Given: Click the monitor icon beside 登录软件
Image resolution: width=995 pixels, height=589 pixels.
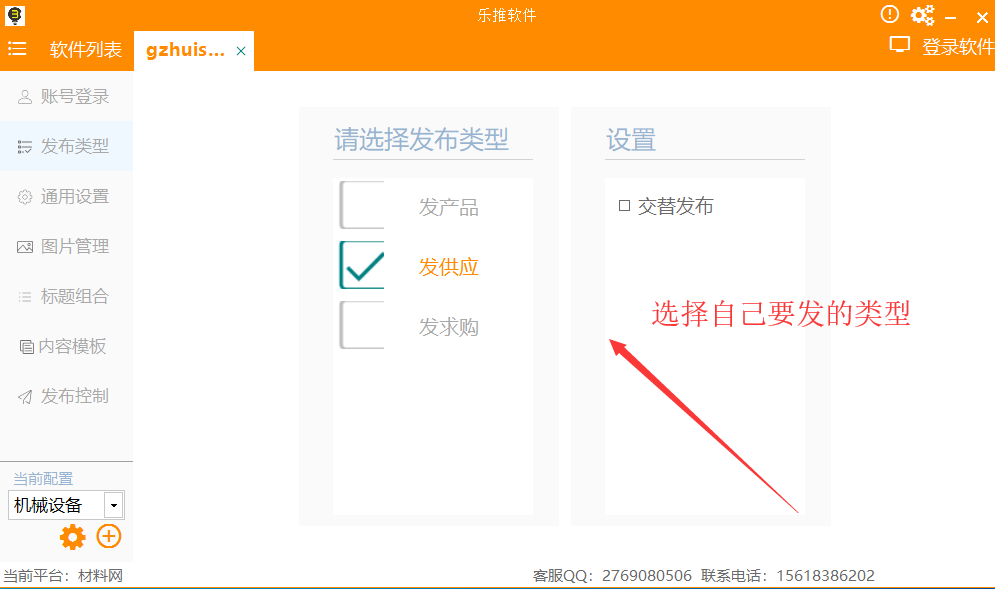Looking at the screenshot, I should point(900,45).
